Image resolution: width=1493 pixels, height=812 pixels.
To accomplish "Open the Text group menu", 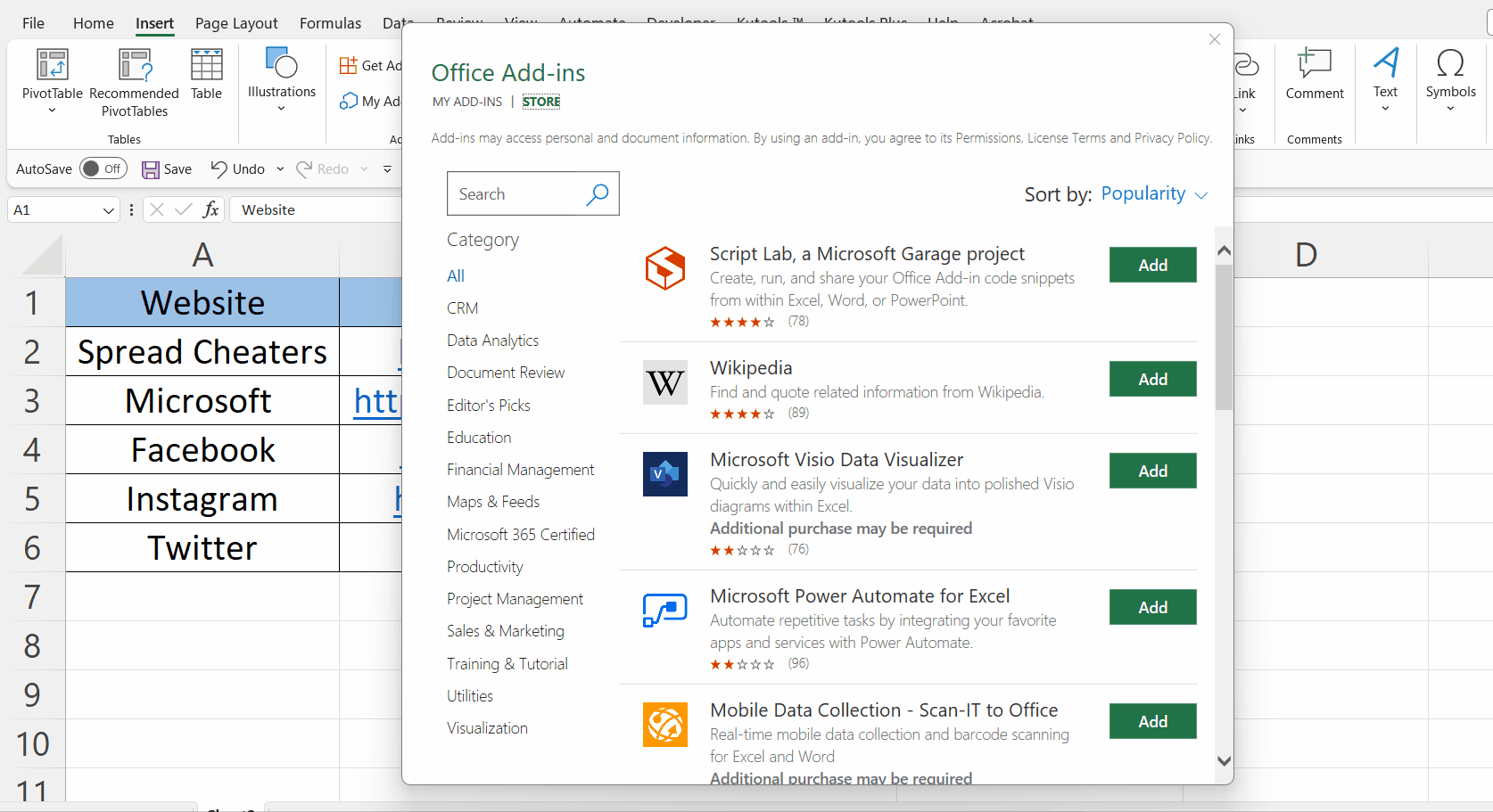I will 1385,80.
